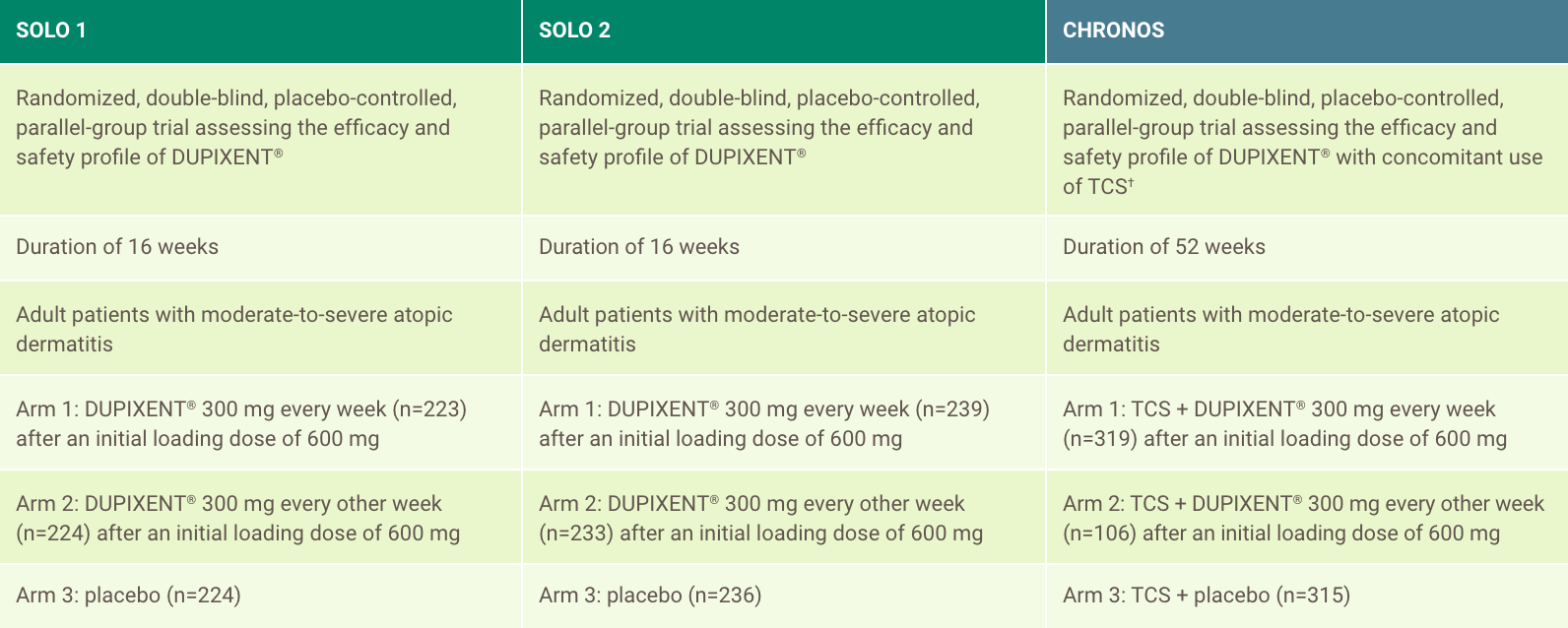This screenshot has height=628, width=1568.
Task: Click the CHRONOS column header
Action: (1307, 31)
